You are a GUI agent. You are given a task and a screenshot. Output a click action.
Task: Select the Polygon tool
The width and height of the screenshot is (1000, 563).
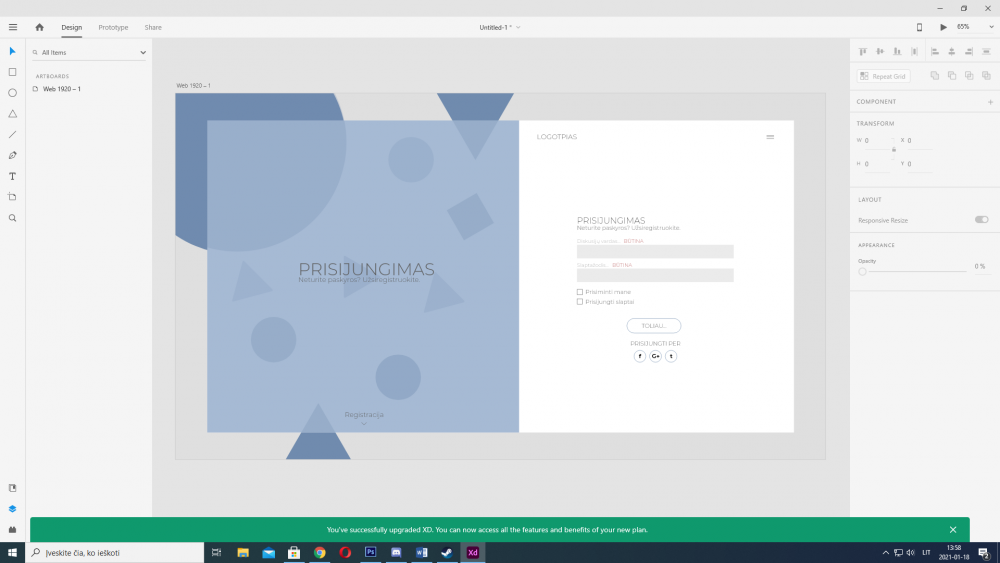point(12,114)
